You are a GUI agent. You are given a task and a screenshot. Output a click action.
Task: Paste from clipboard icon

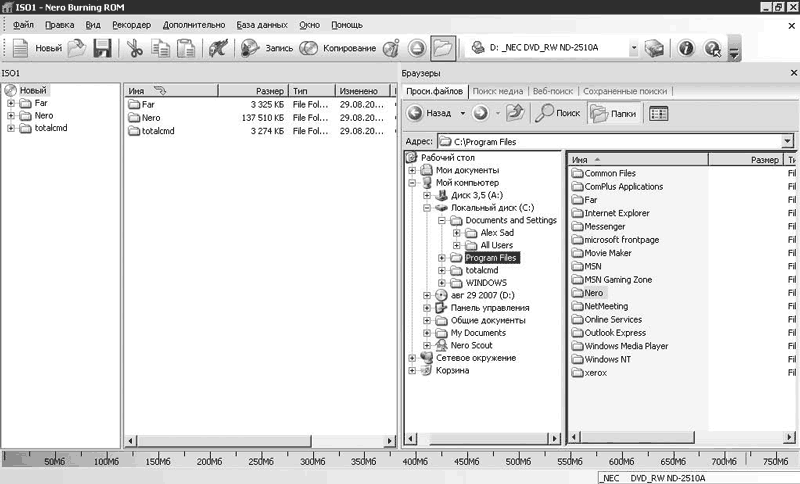click(186, 48)
